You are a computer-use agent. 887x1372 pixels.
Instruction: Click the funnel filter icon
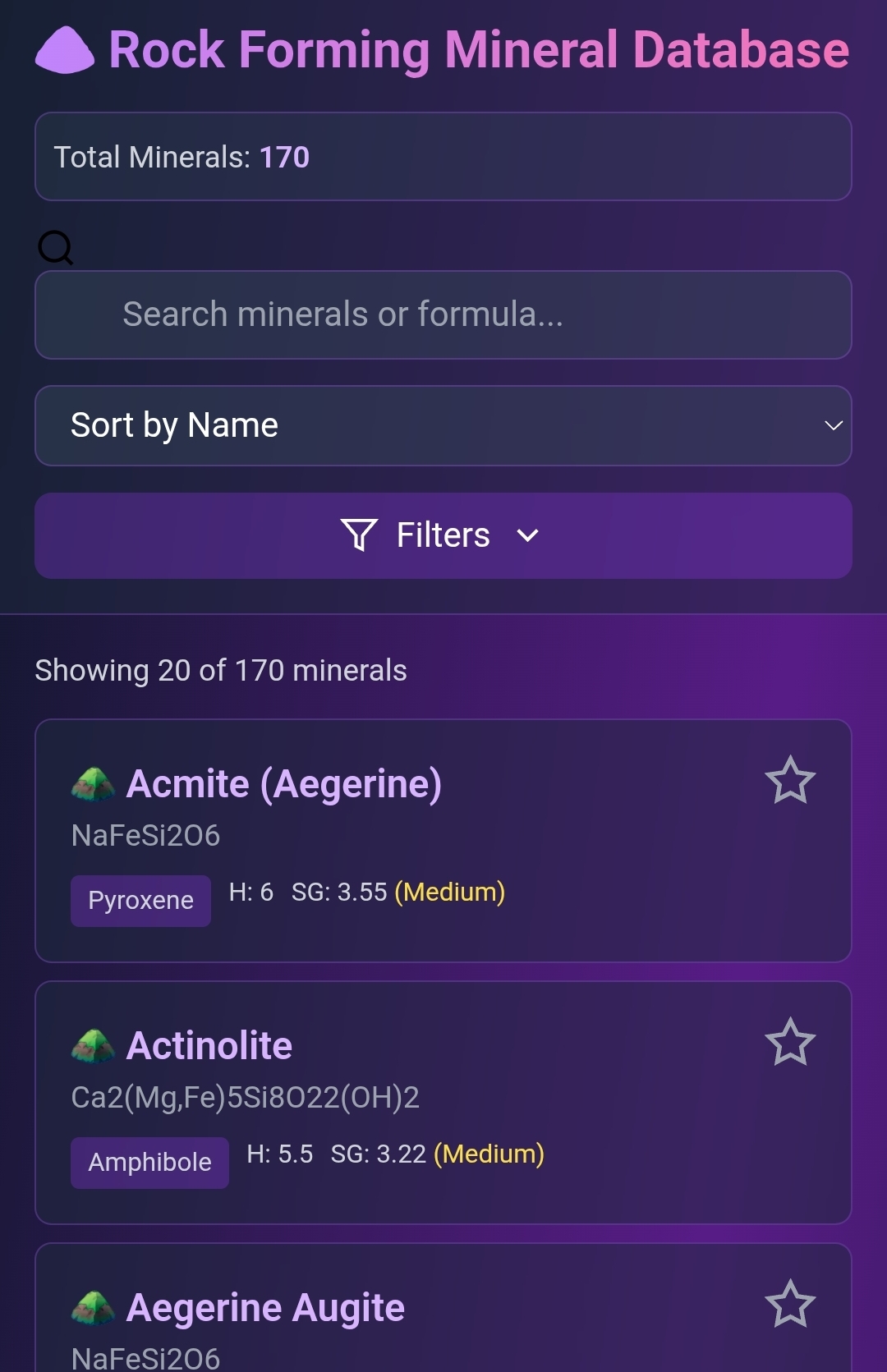tap(359, 535)
